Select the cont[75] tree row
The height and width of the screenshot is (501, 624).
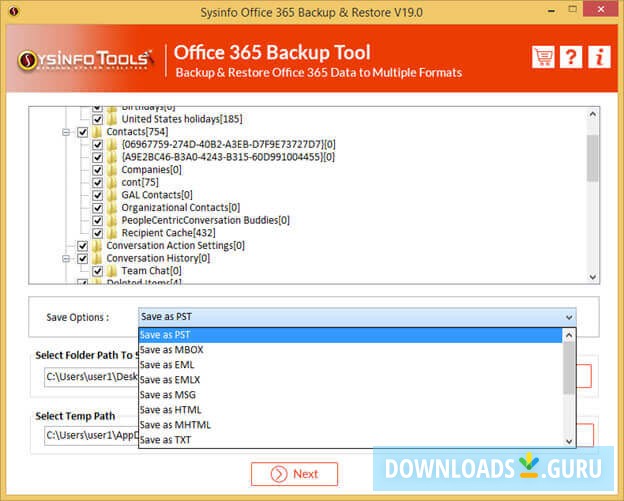(x=140, y=182)
